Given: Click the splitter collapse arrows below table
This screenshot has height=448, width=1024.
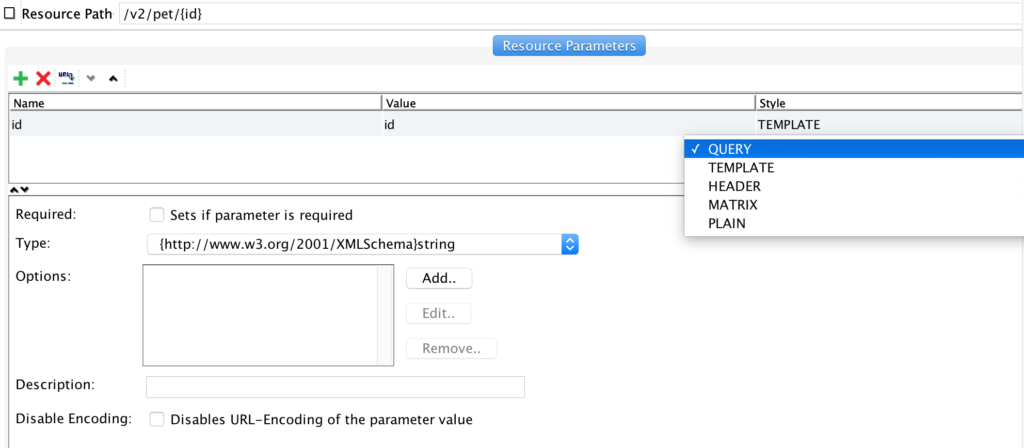Looking at the screenshot, I should click(19, 189).
